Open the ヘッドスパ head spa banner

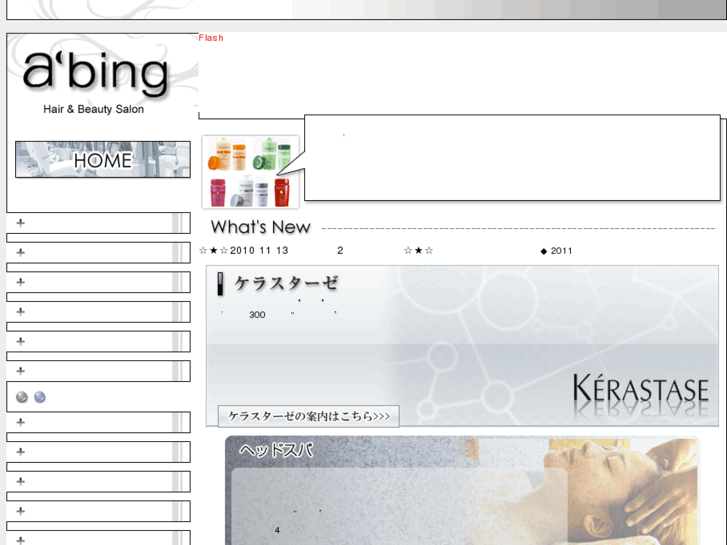[462, 490]
